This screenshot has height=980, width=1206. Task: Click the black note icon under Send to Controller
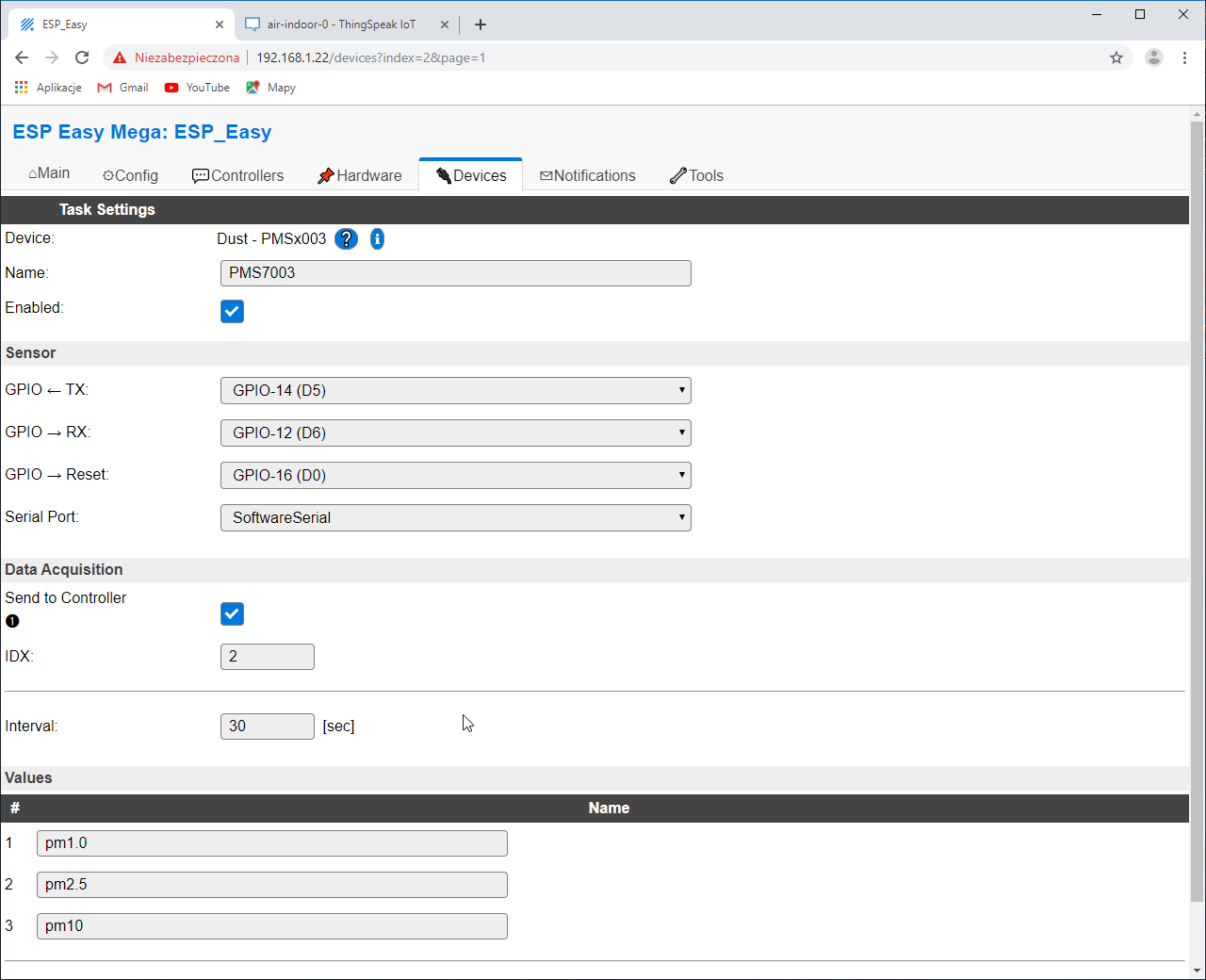[x=12, y=621]
